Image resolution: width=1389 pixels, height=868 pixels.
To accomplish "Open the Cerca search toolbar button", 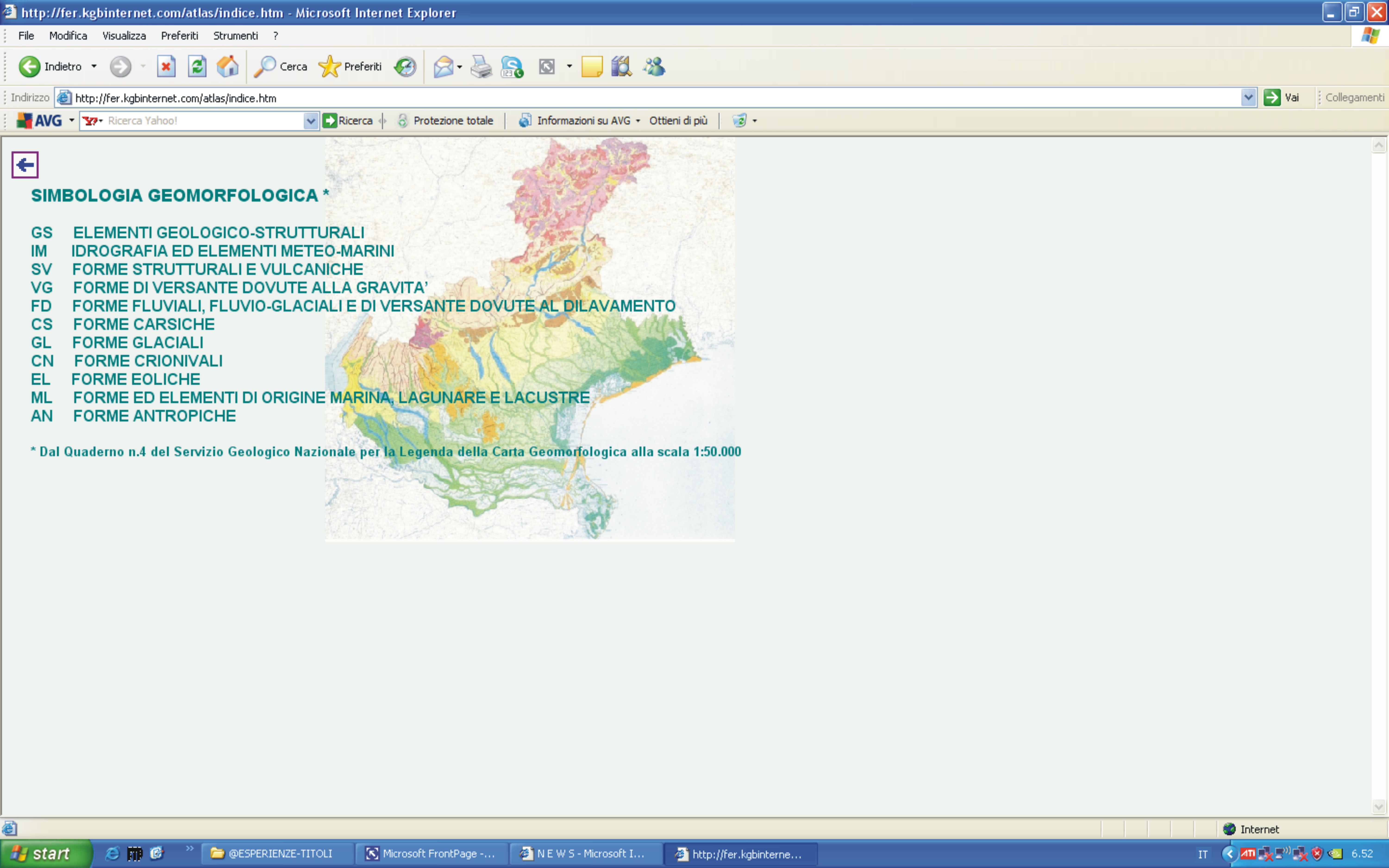I will (x=281, y=67).
